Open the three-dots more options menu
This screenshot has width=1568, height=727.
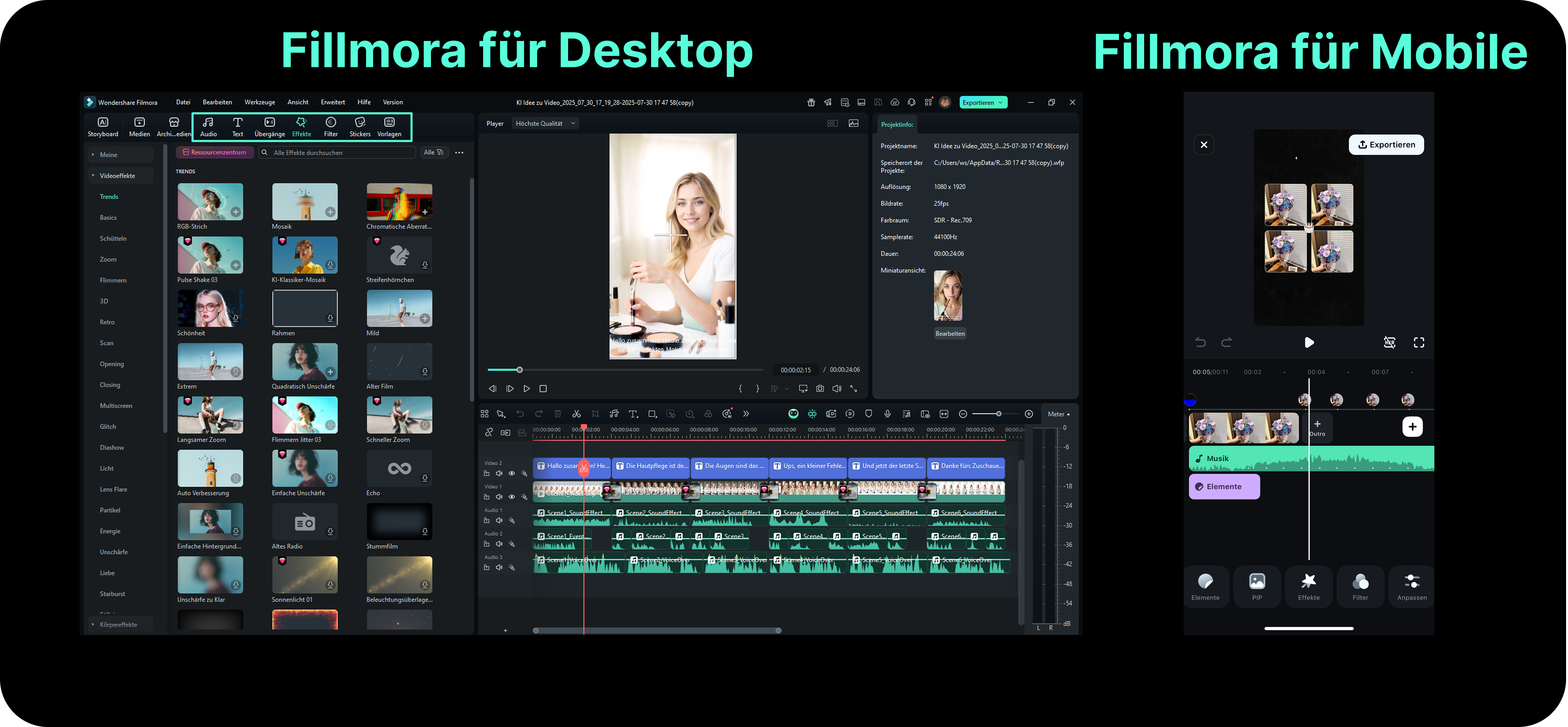tap(459, 153)
